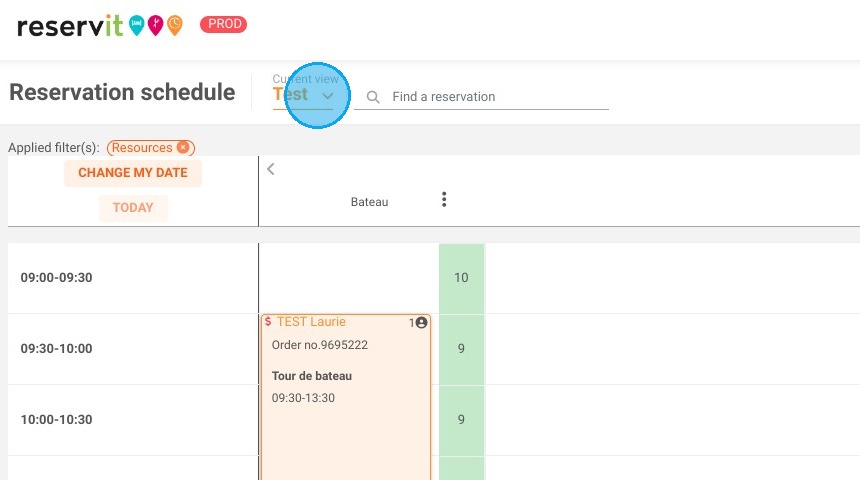Select the 09:00-09:30 time slot row

click(x=133, y=278)
